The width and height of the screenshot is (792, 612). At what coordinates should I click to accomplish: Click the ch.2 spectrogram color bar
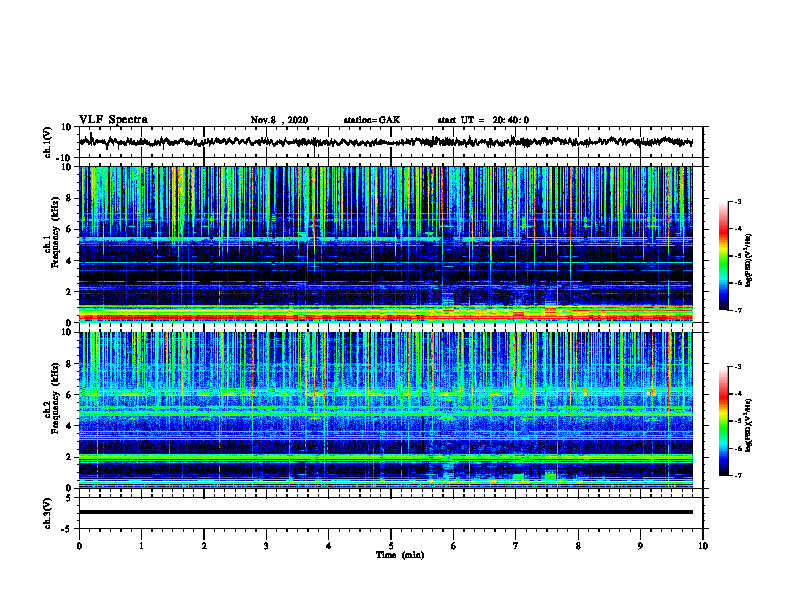723,421
